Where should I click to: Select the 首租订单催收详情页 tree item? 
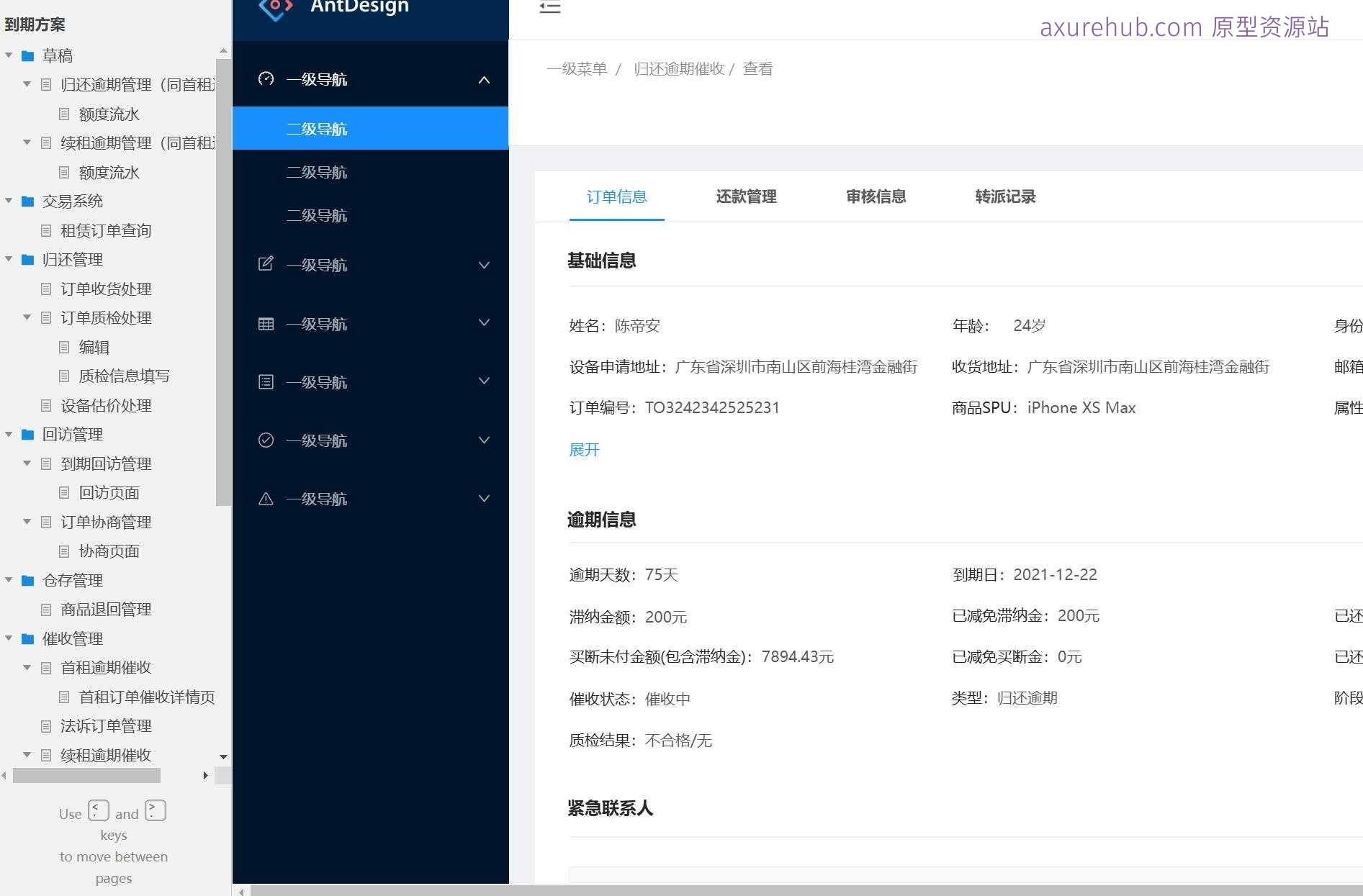[x=147, y=697]
